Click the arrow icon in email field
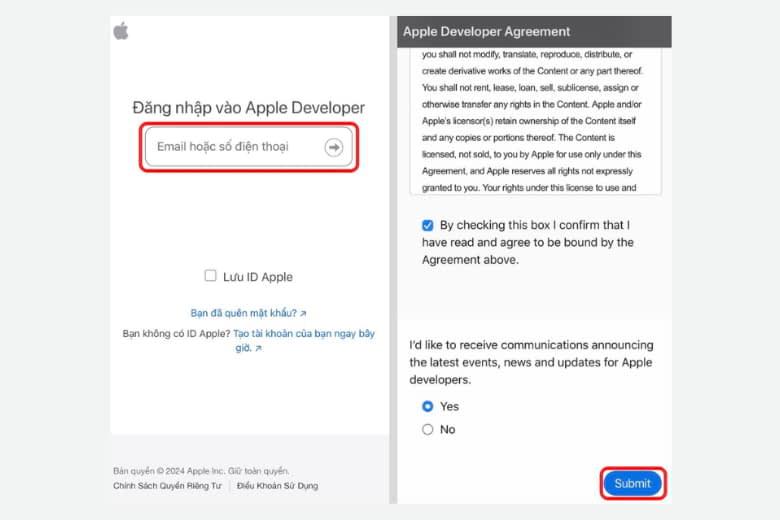Screen dimensions: 780x520 tap(334, 147)
